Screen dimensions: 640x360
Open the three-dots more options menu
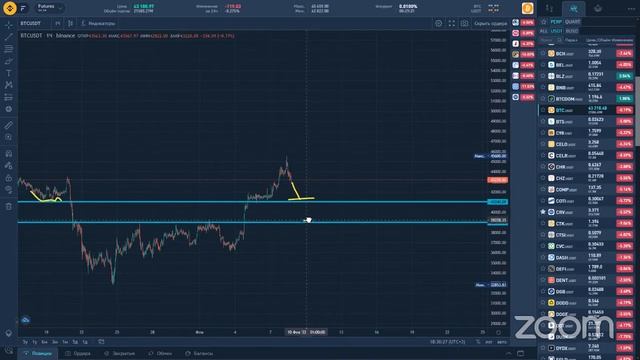[x=631, y=9]
